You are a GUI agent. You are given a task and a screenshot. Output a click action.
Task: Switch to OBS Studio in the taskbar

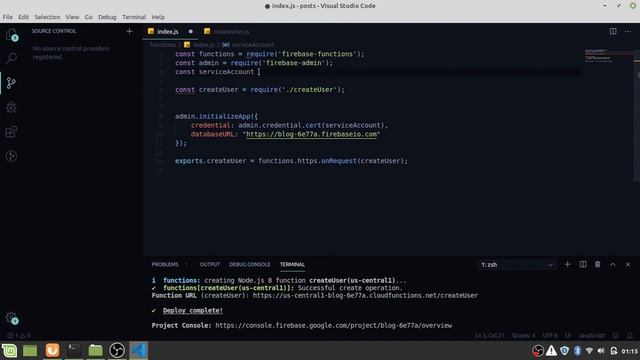pos(117,350)
